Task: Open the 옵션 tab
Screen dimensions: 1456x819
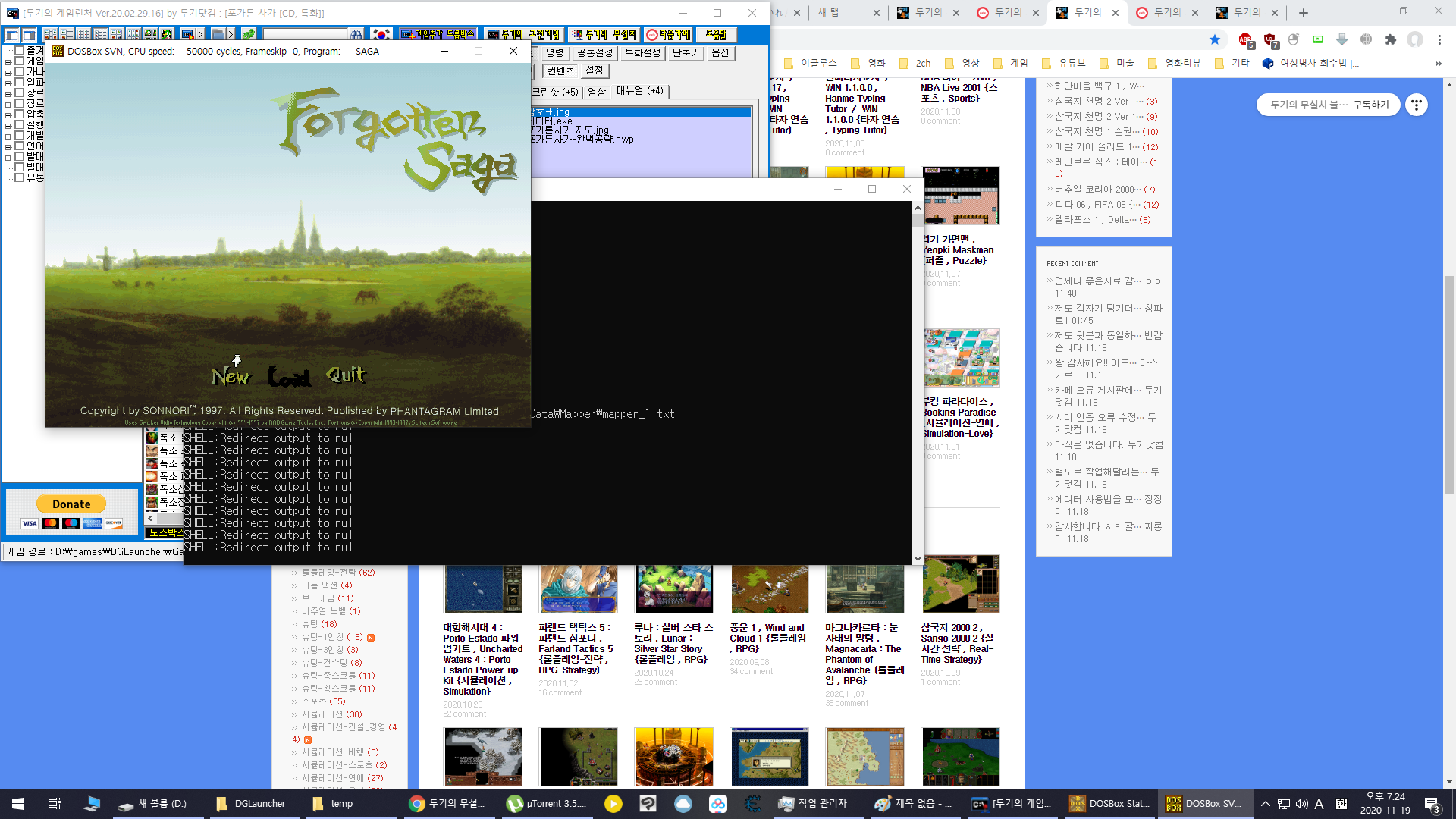Action: [720, 53]
